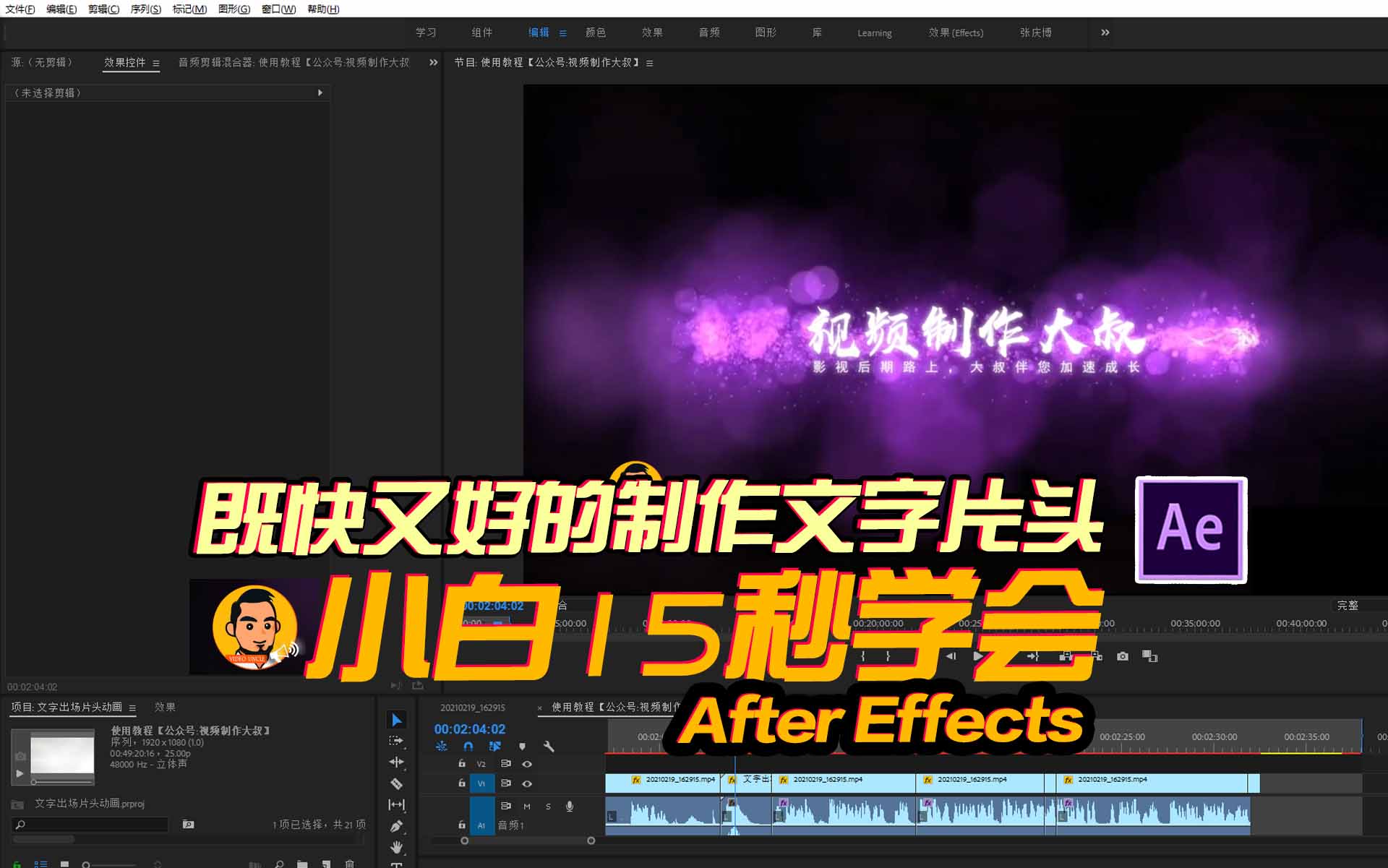Viewport: 1388px width, 868px height.
Task: Click the Lift button
Action: (1065, 656)
